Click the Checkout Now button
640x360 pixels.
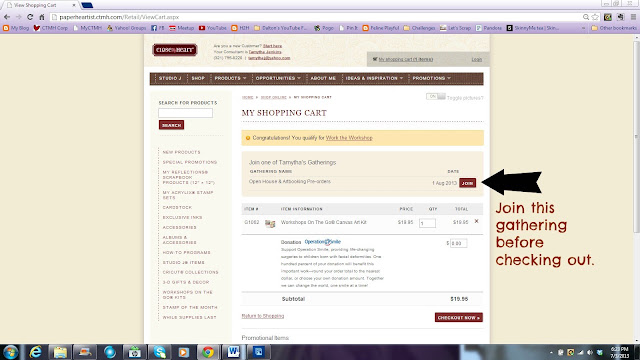(459, 318)
